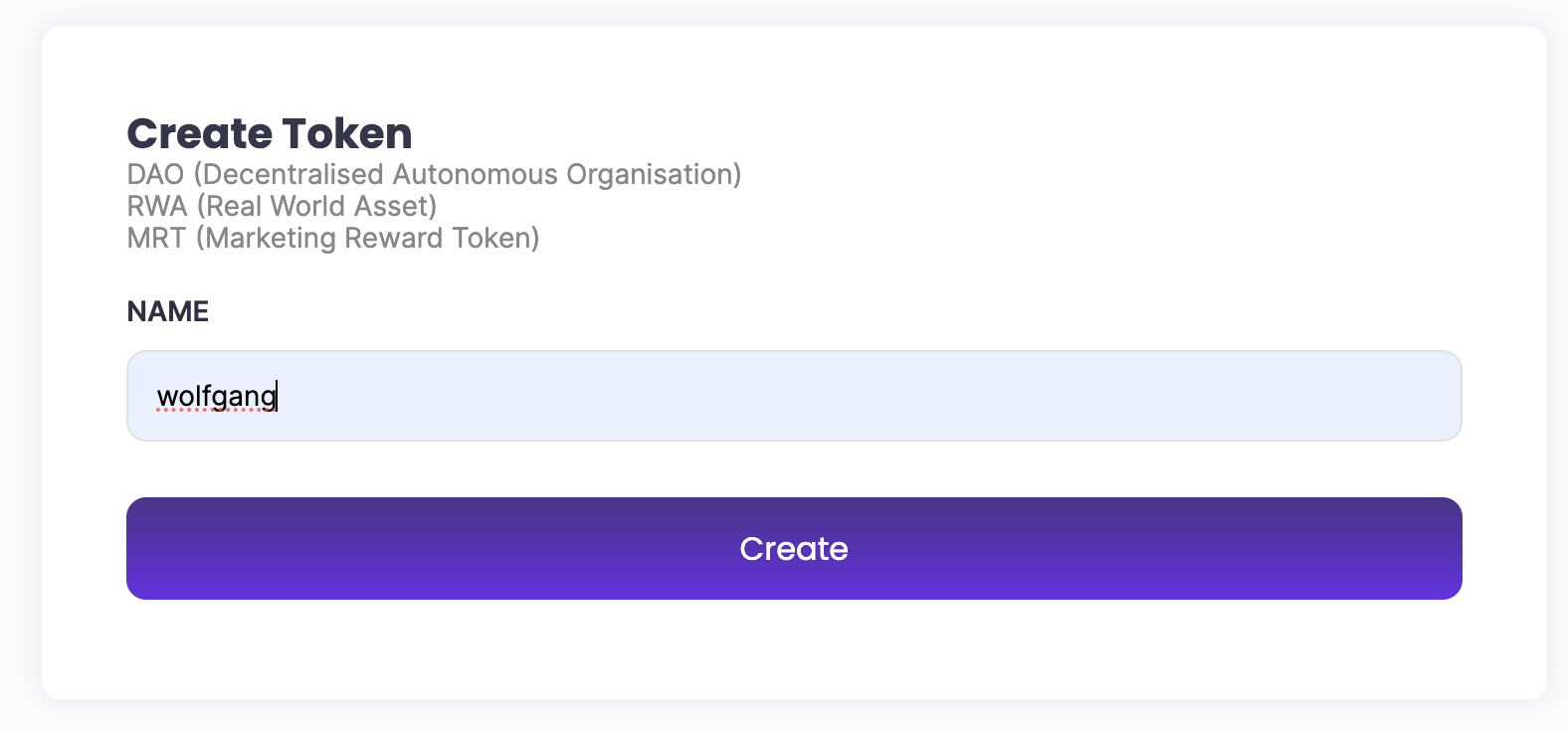Click the opening parenthesis before "Marketing"

tap(200, 238)
